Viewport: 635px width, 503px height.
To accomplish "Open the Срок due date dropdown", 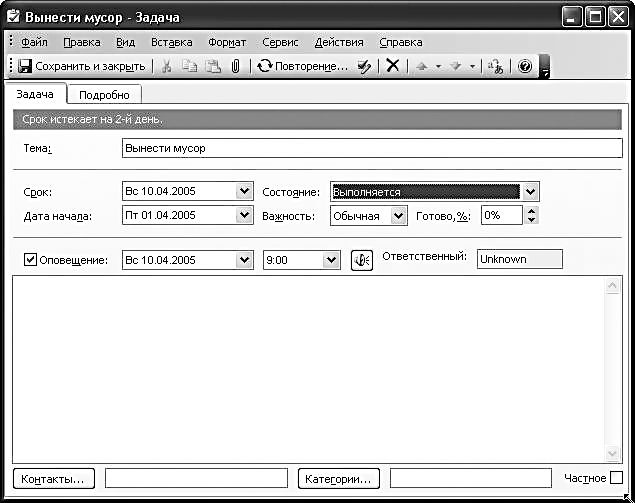I will click(245, 191).
